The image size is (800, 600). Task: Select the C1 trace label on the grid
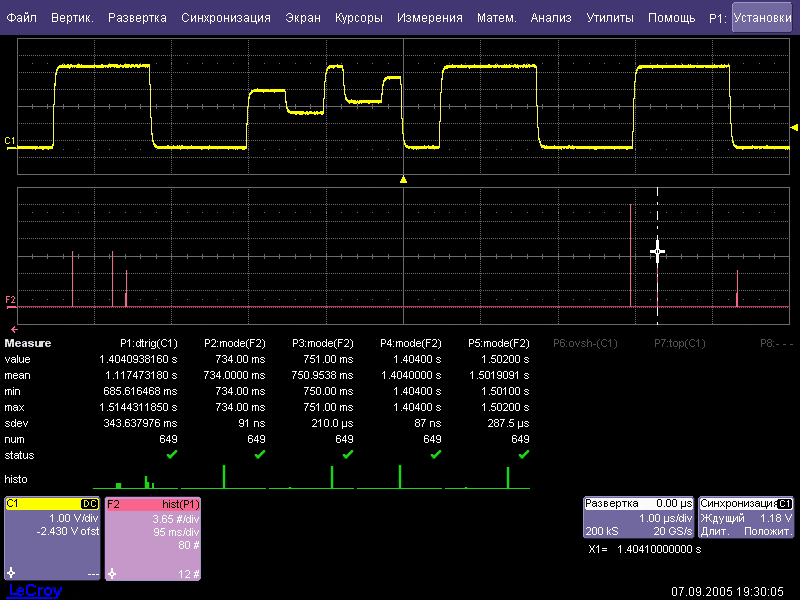pyautogui.click(x=10, y=141)
